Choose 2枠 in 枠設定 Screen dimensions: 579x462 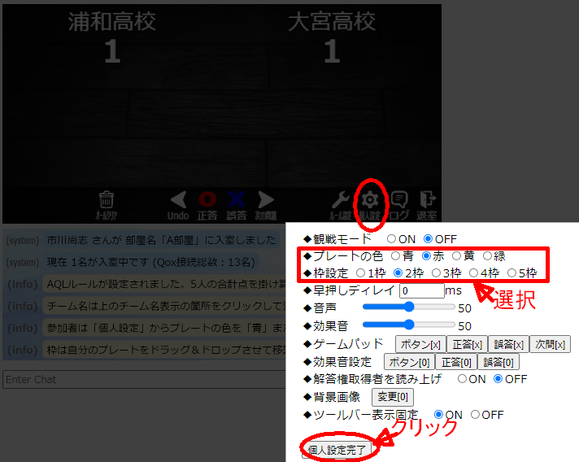click(x=398, y=273)
